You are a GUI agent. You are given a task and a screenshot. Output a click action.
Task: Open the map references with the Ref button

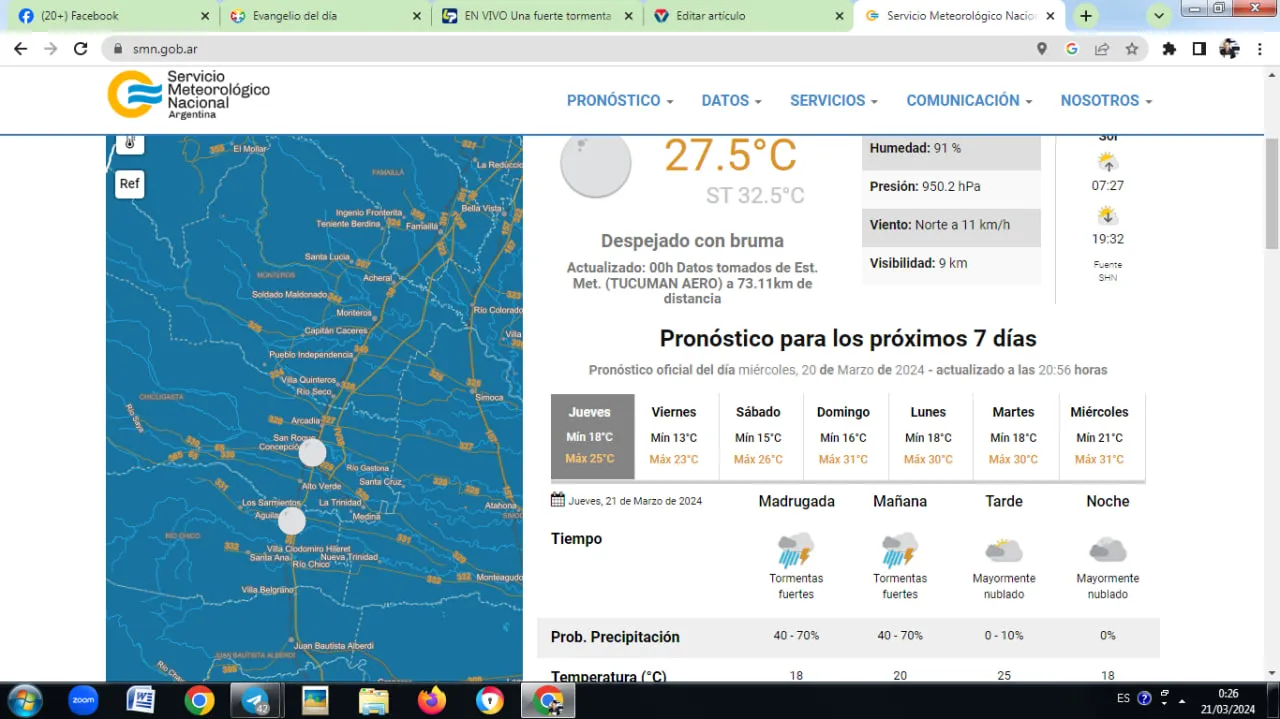129,183
